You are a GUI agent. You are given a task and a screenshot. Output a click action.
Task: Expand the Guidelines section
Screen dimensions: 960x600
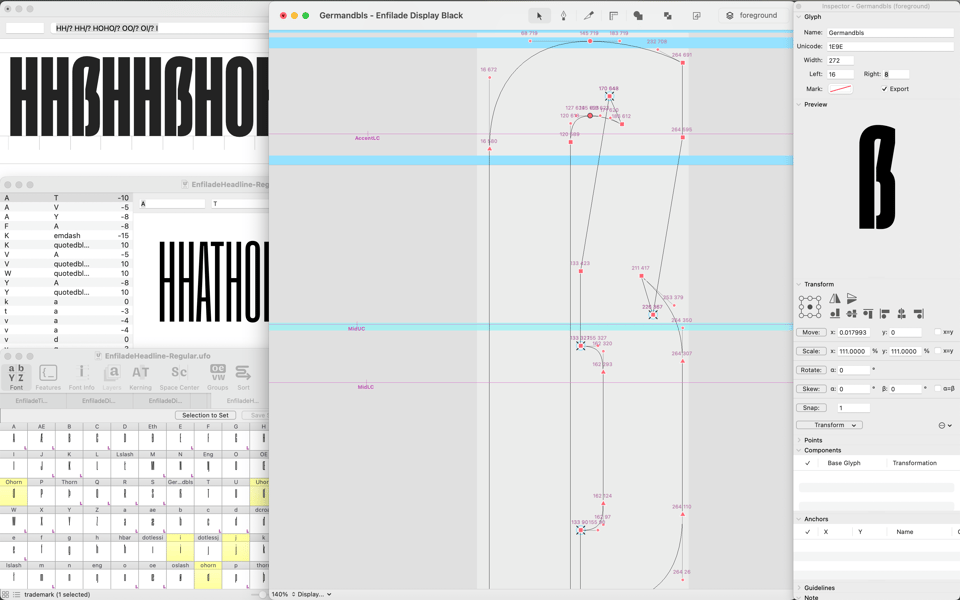point(800,588)
